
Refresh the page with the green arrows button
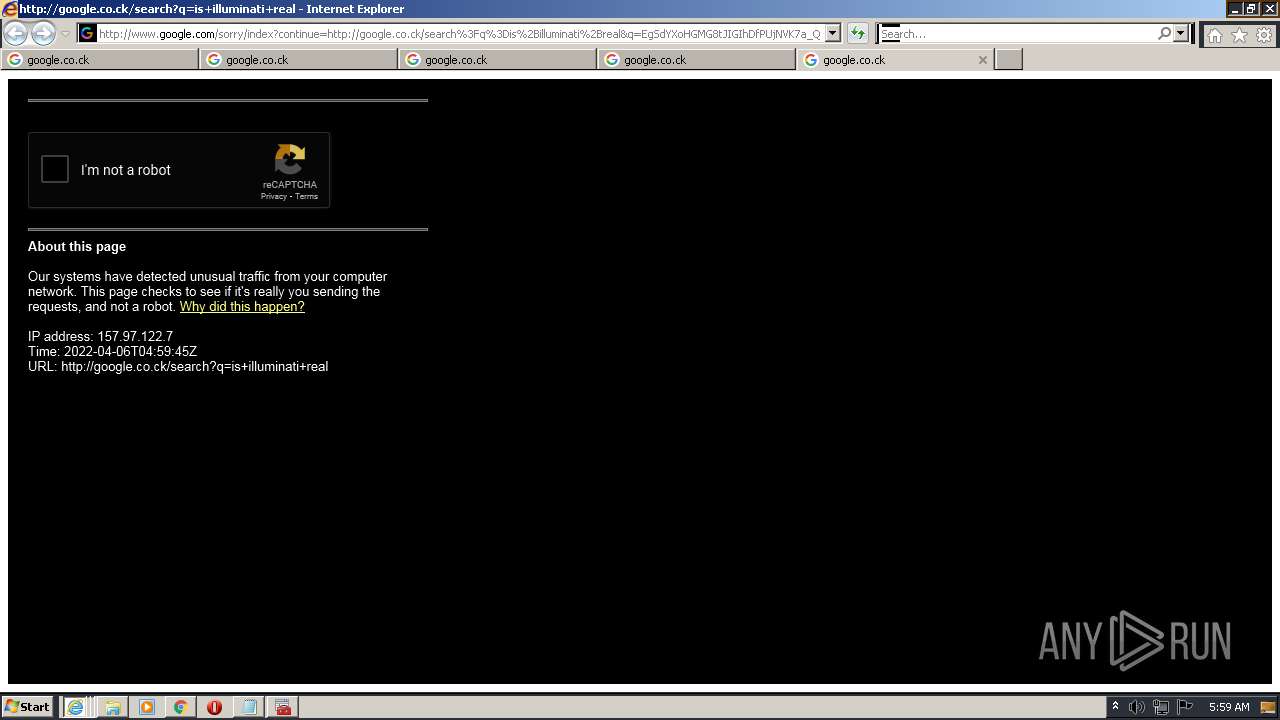858,34
